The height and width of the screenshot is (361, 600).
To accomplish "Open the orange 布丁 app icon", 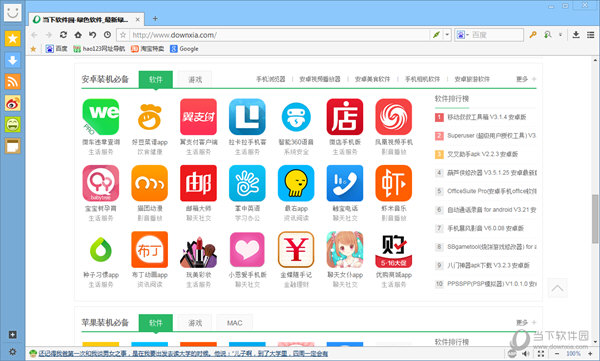I will [x=150, y=250].
